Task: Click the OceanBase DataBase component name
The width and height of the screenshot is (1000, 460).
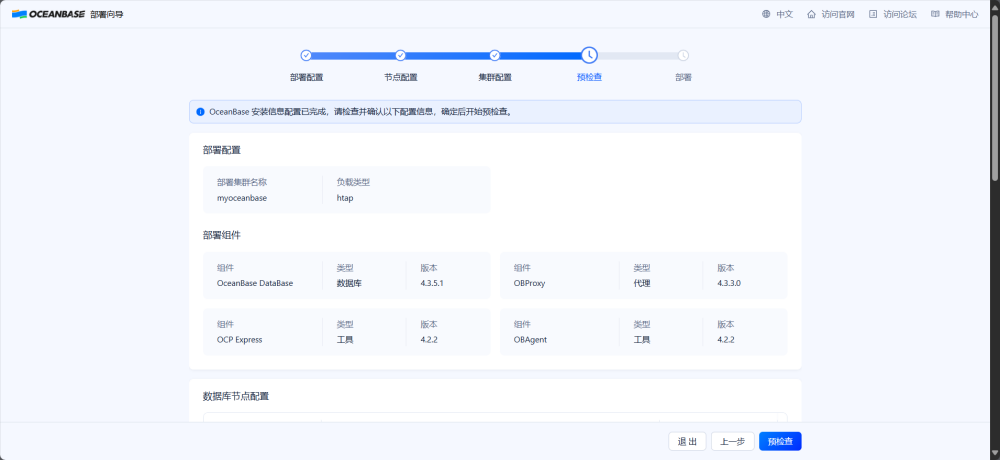Action: [255, 283]
